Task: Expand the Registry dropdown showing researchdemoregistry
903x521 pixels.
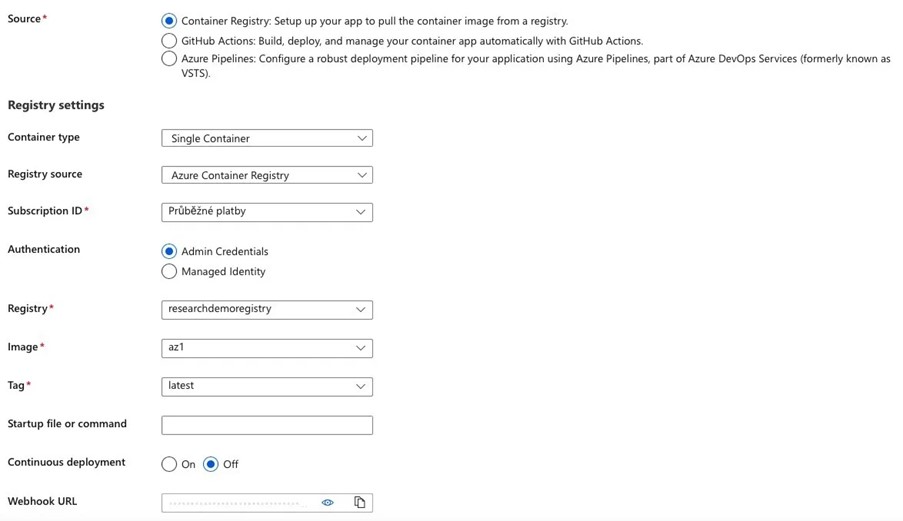Action: point(266,309)
